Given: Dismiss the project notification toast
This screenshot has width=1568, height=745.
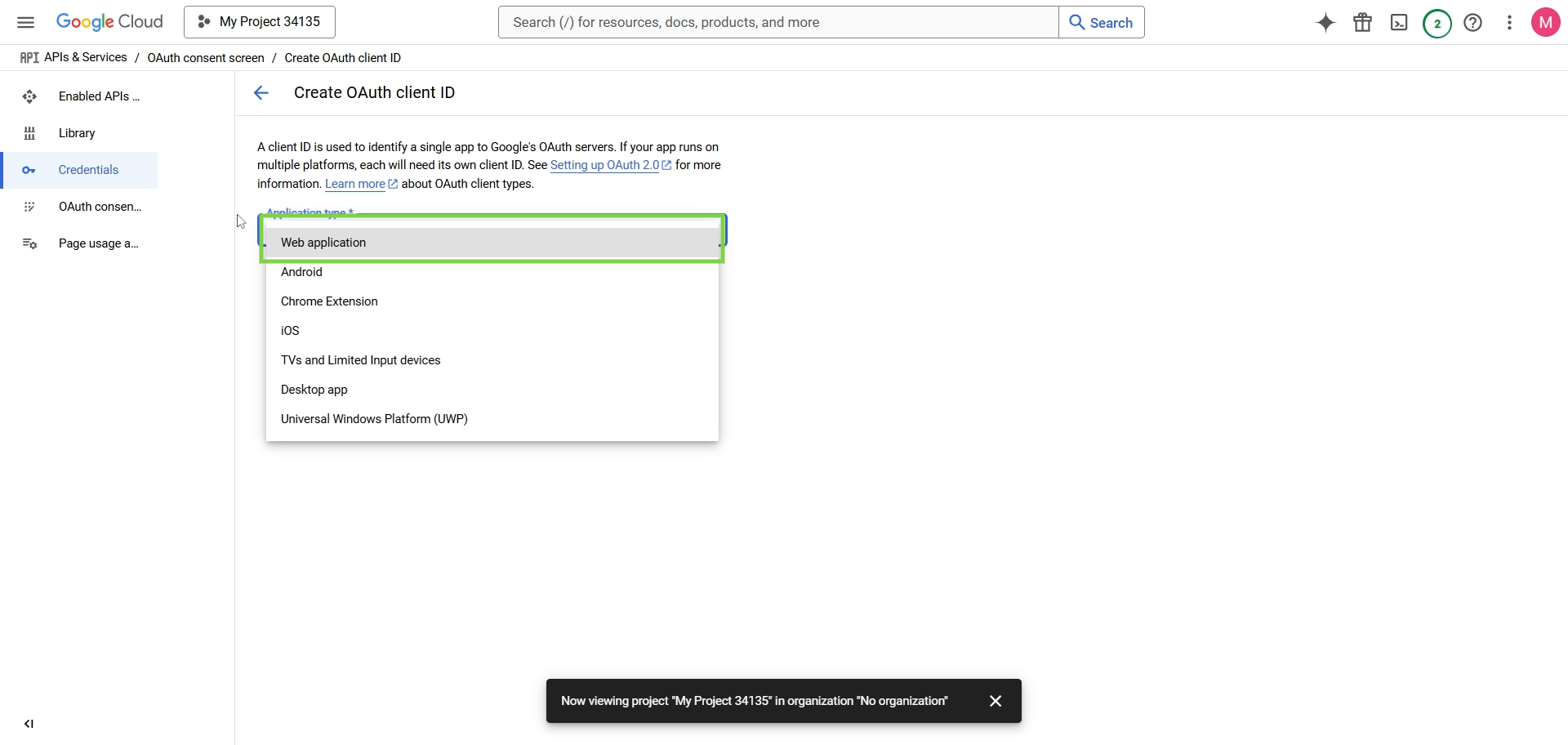Looking at the screenshot, I should coord(996,701).
